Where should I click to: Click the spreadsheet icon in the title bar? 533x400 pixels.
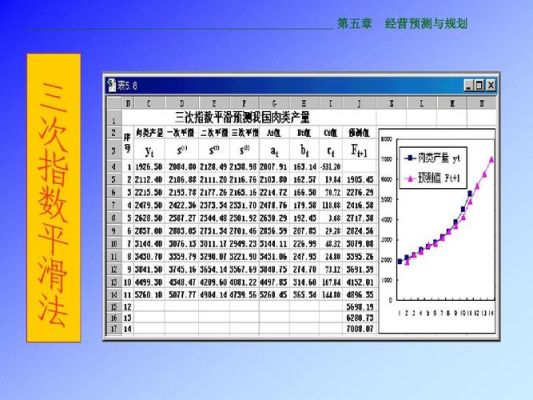tap(111, 85)
